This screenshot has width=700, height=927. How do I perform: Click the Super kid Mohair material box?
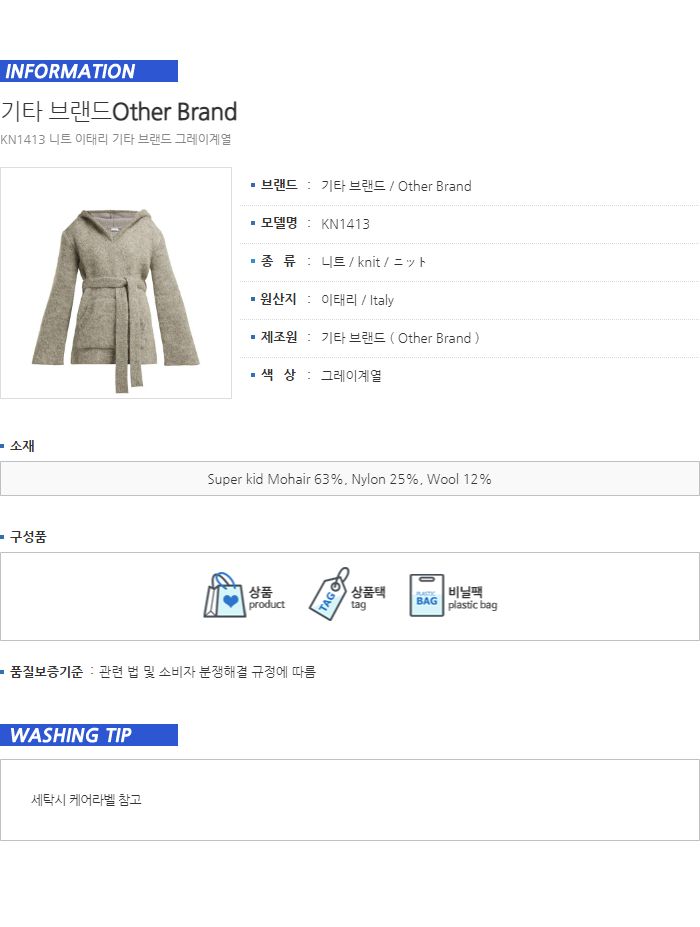[x=350, y=479]
